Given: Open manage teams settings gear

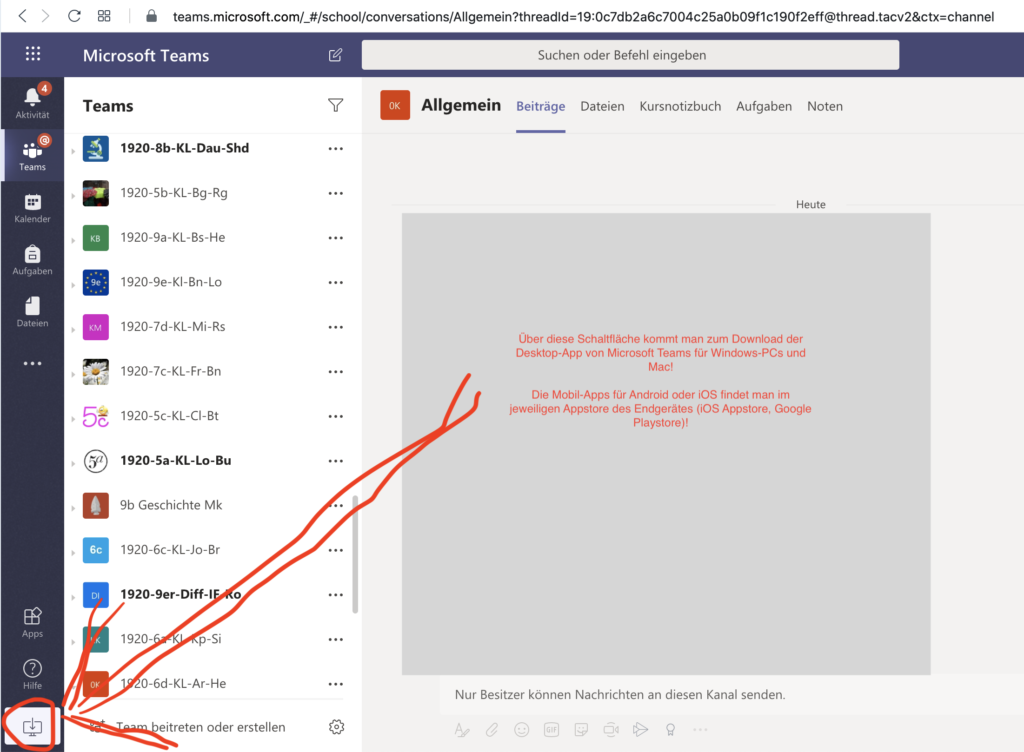Looking at the screenshot, I should click(336, 727).
